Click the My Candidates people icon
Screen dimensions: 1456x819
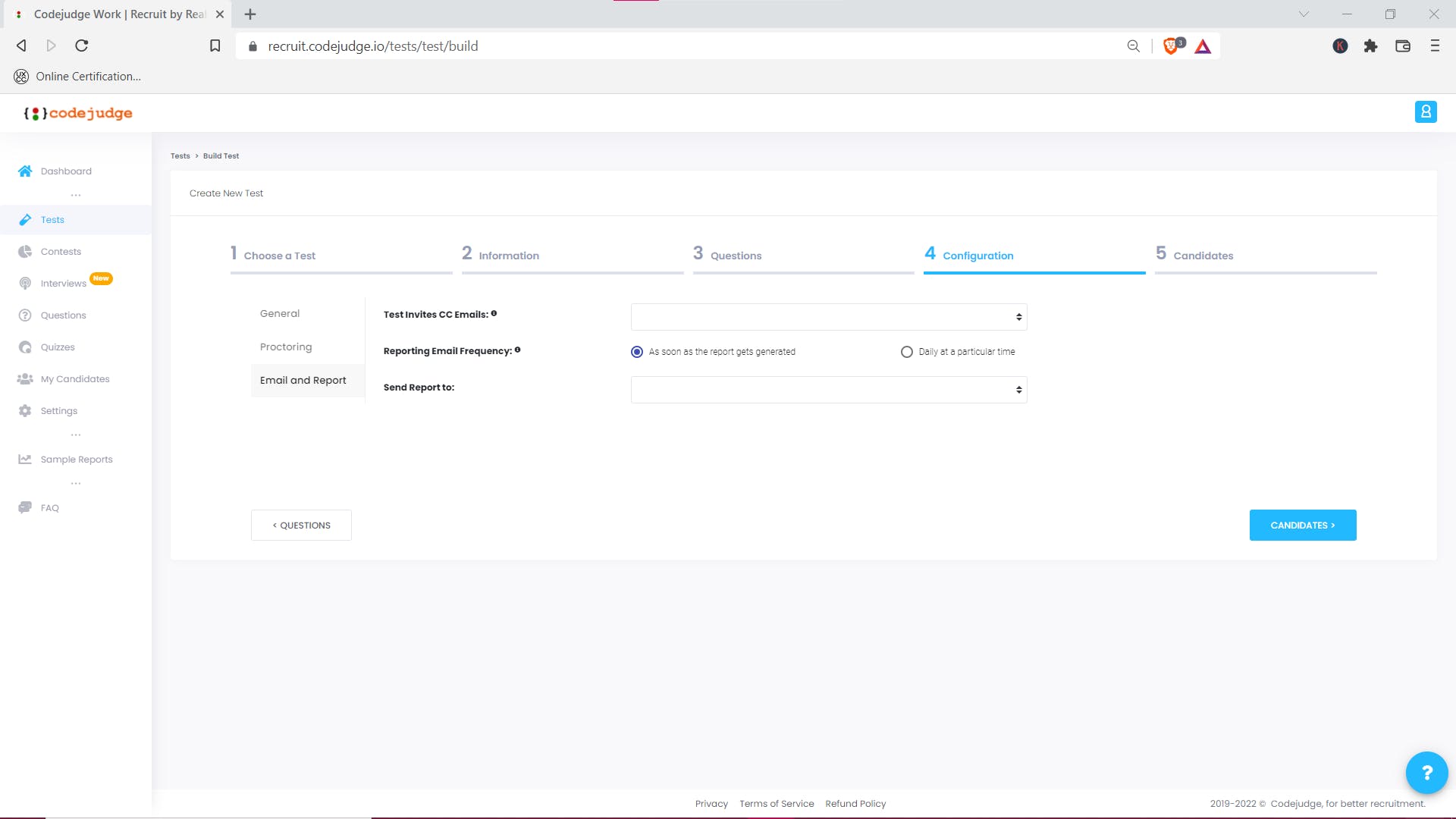[x=25, y=379]
